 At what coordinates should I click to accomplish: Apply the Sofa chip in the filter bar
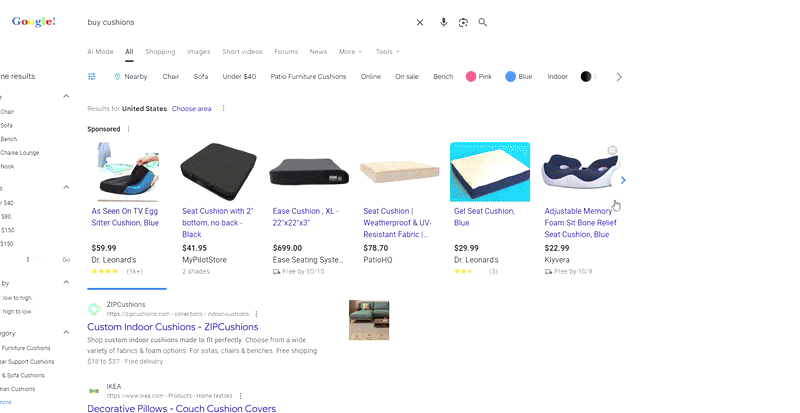click(201, 77)
